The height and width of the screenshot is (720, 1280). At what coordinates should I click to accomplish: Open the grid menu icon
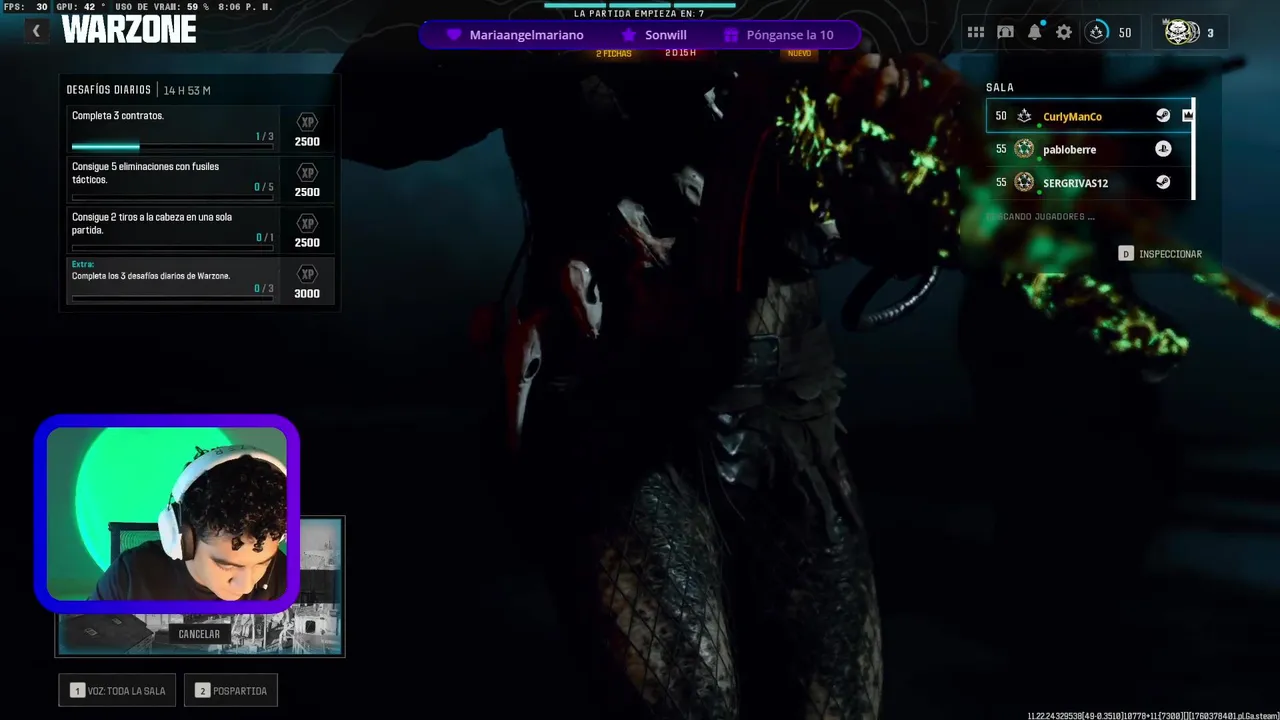976,33
